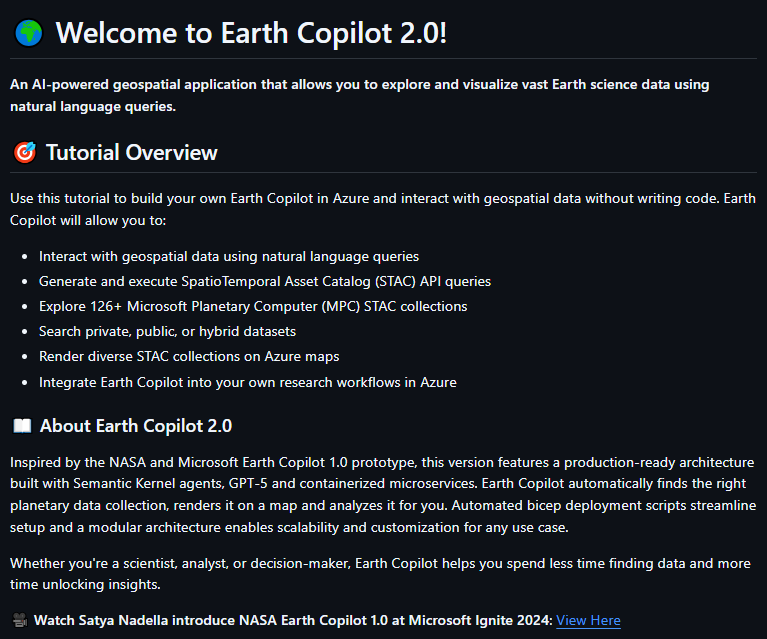Click the movie camera emoji before Watch Satya

coord(20,620)
